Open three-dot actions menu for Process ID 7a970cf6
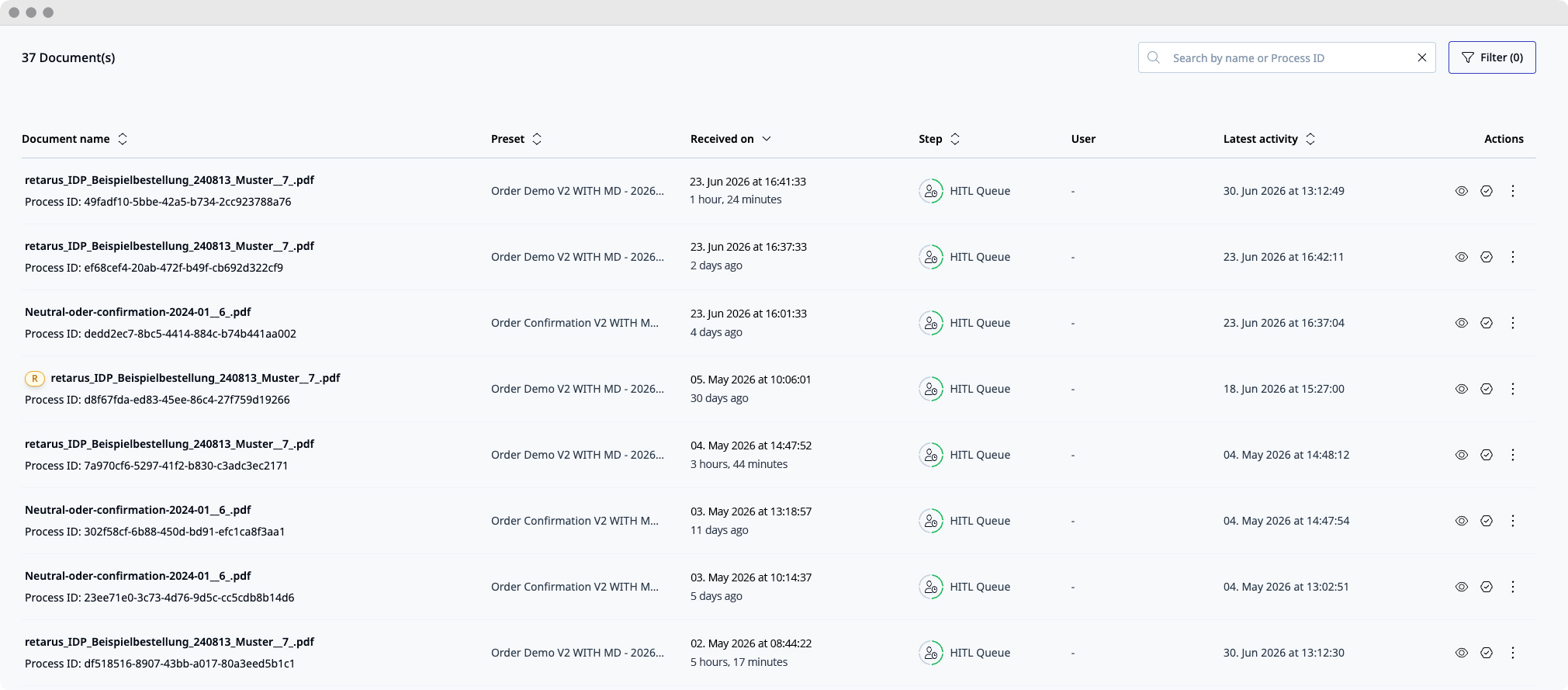This screenshot has height=690, width=1568. coord(1513,455)
